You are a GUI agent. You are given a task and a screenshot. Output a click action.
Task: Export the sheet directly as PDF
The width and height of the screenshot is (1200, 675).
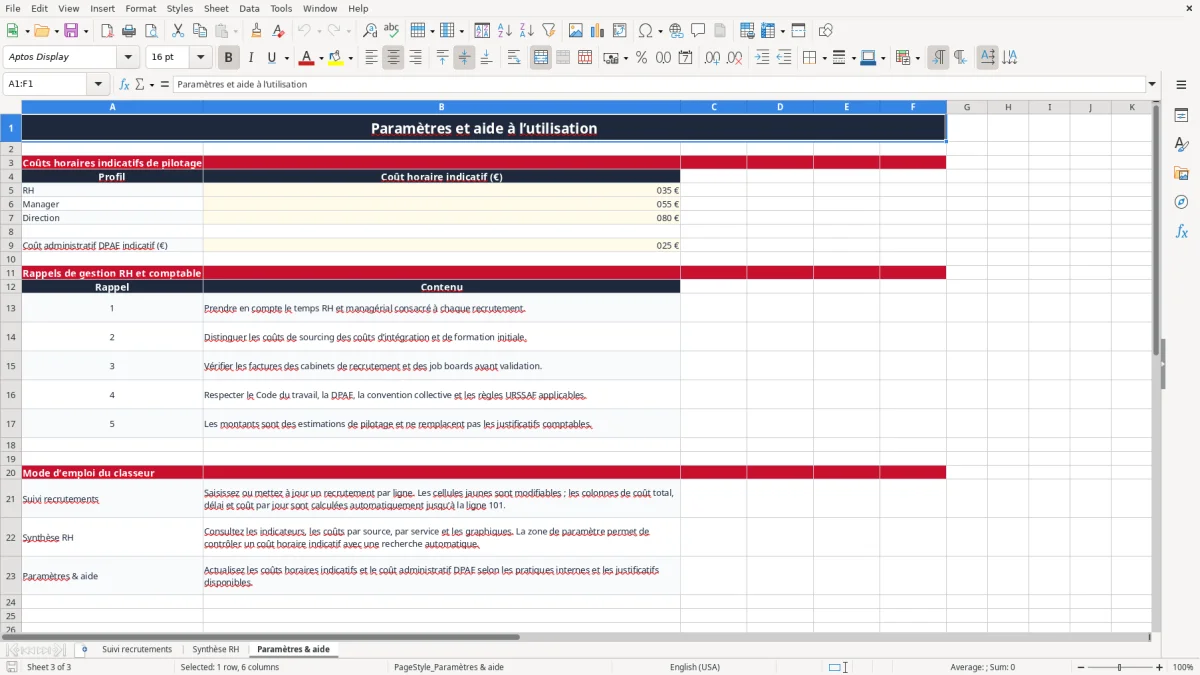pyautogui.click(x=107, y=31)
